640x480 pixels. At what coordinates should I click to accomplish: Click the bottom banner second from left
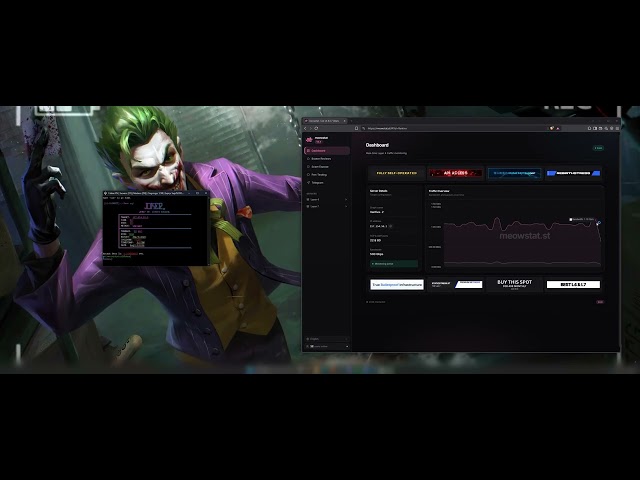456,284
